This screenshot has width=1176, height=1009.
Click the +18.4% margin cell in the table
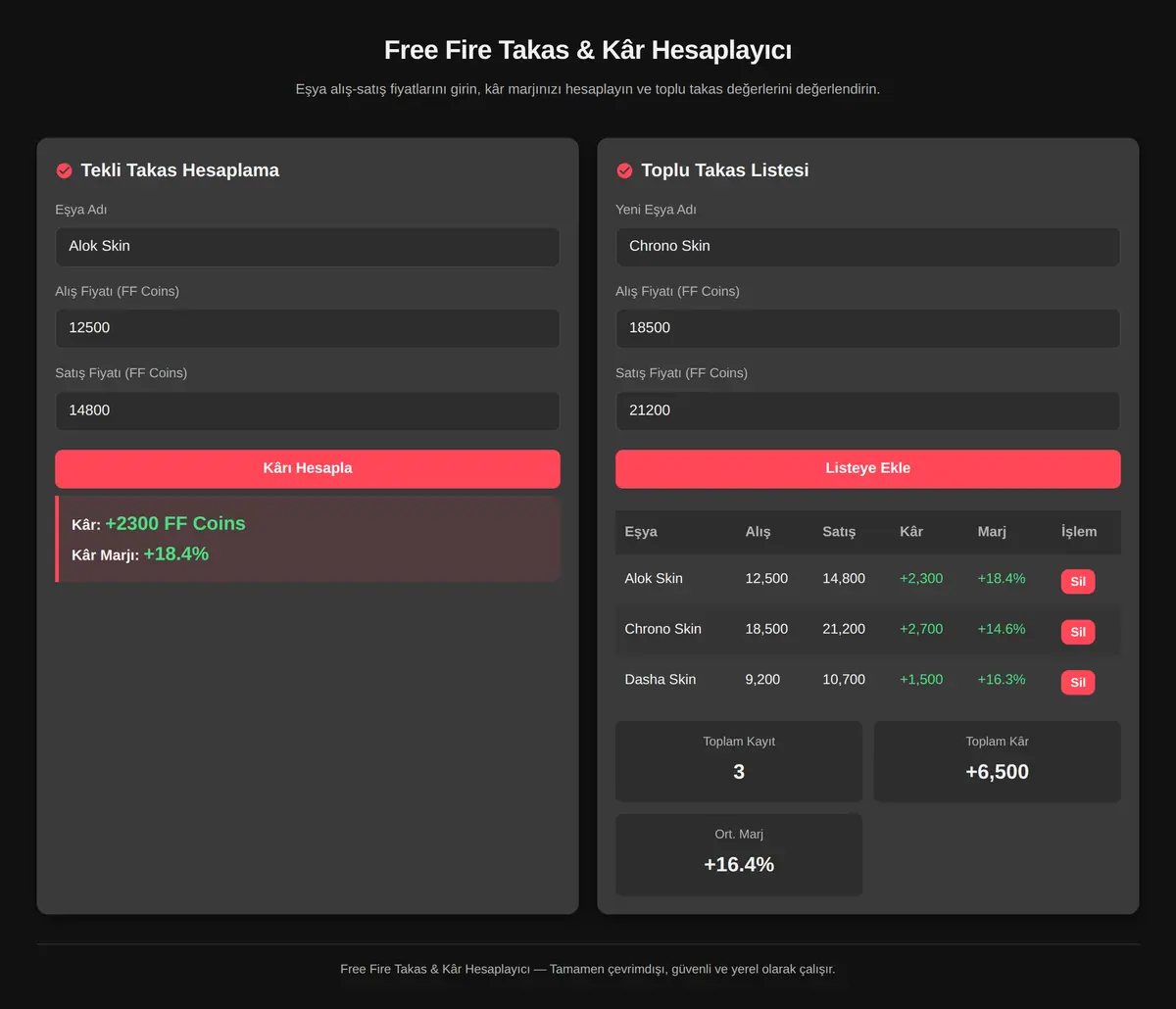coord(1002,579)
